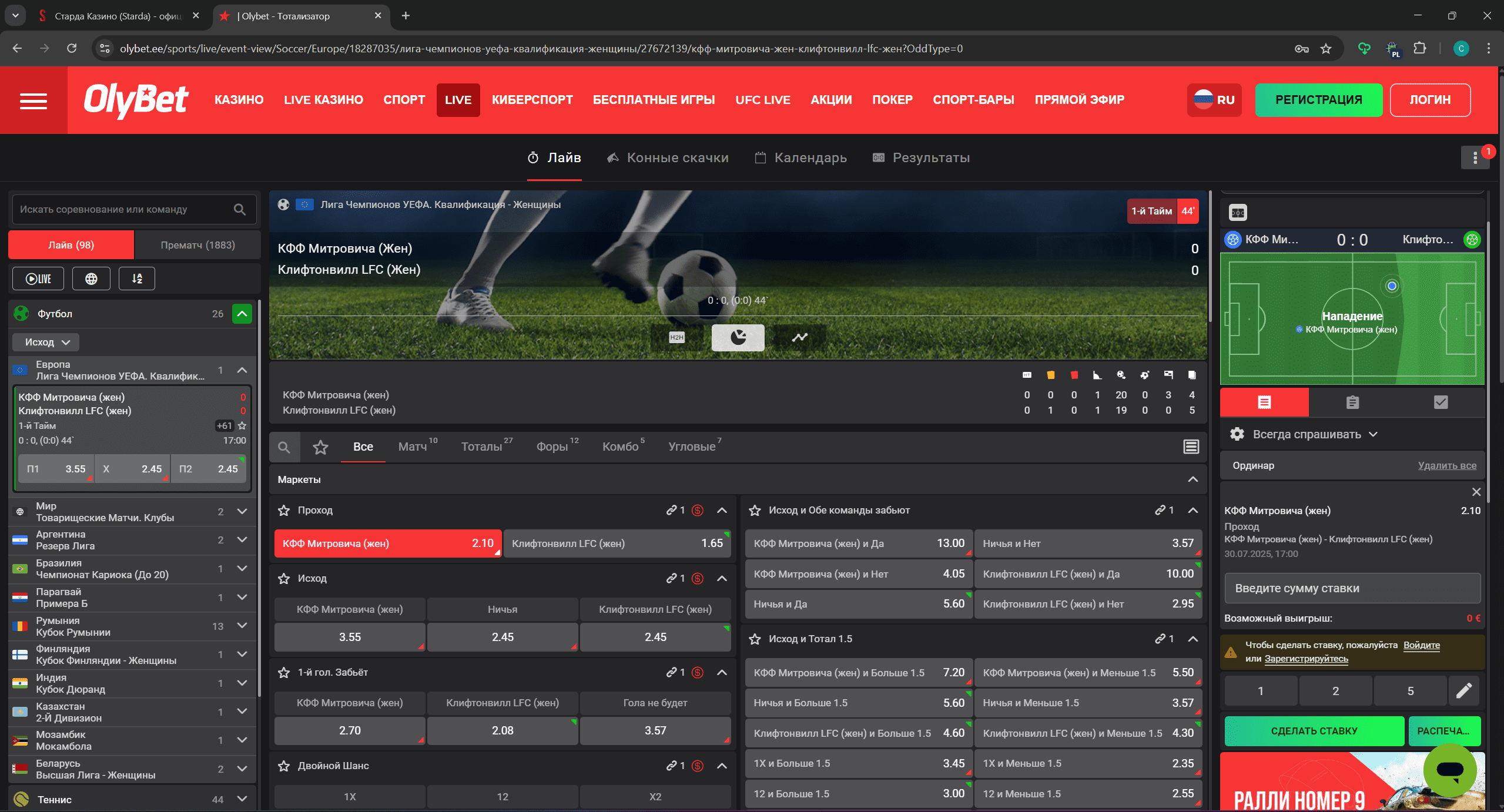The width and height of the screenshot is (1504, 812).
Task: Open the pie chart match stats view
Action: [x=738, y=337]
